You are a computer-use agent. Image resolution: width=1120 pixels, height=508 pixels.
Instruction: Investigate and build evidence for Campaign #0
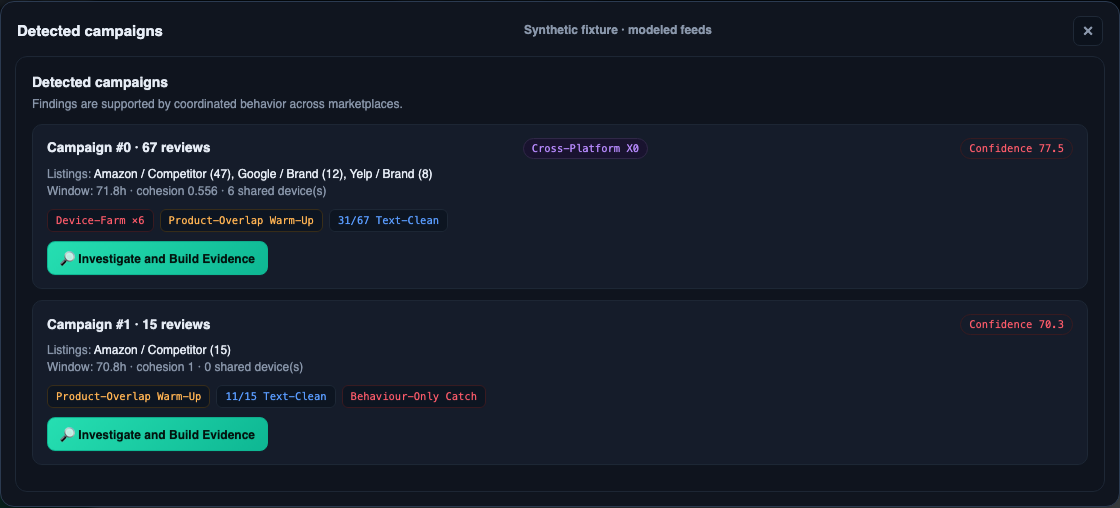157,258
